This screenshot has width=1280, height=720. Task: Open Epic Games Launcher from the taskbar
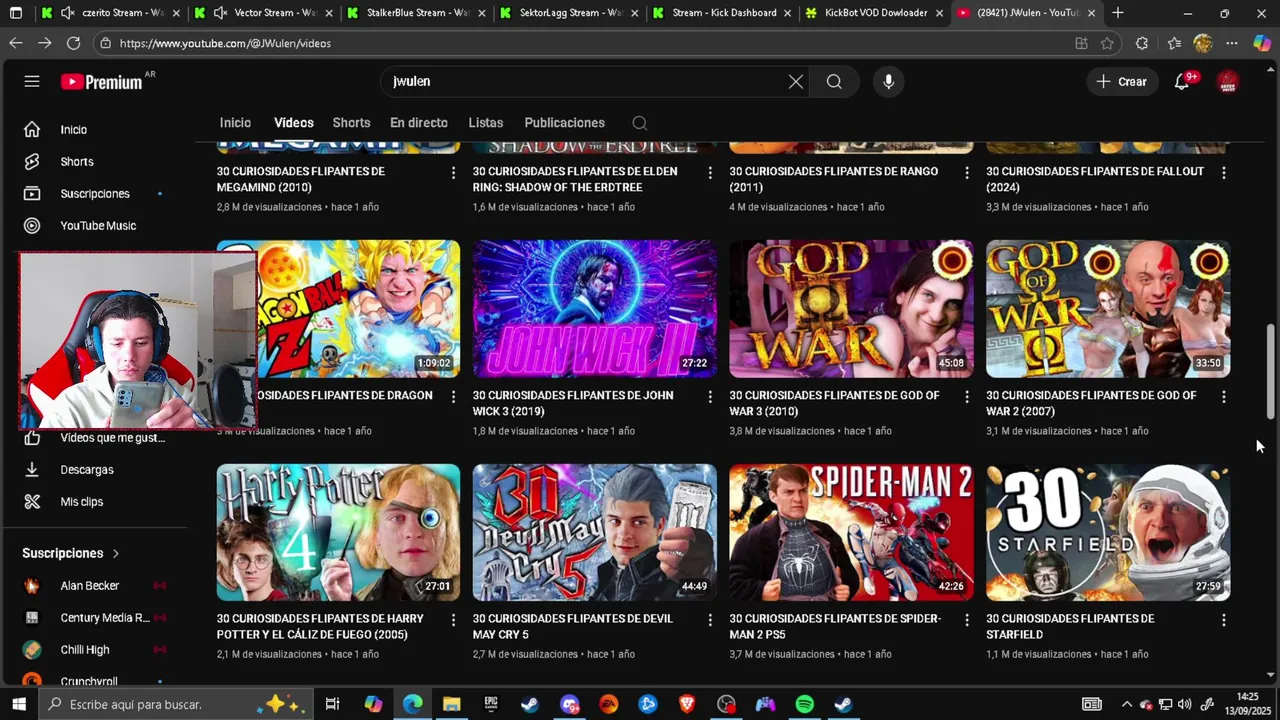pos(491,704)
